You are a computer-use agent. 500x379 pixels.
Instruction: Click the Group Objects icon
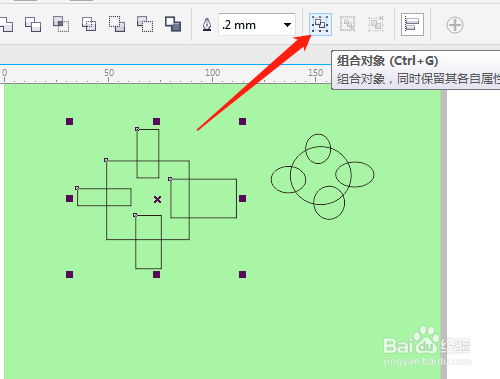click(x=320, y=24)
